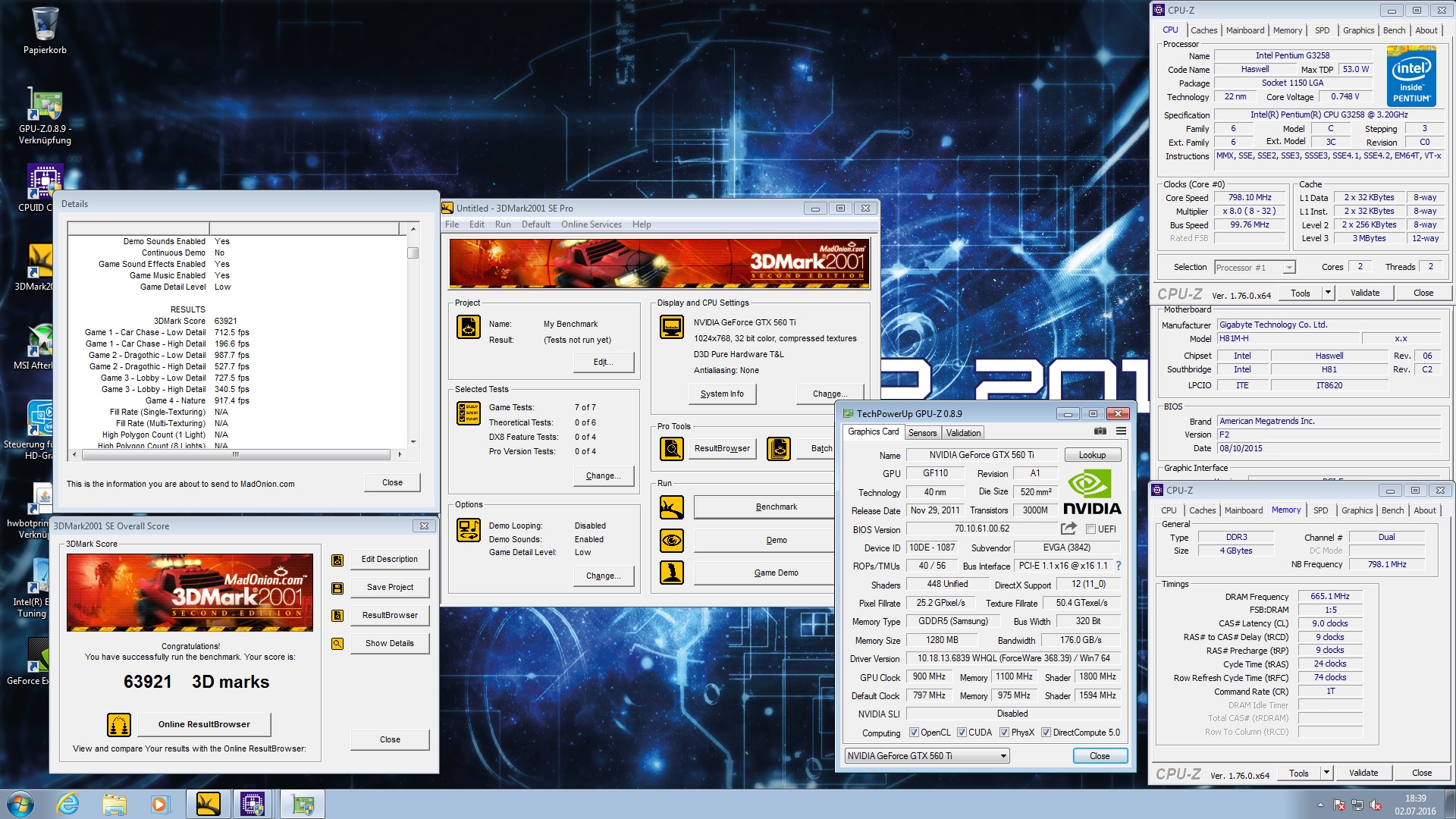Open the Online Services menu

591,224
